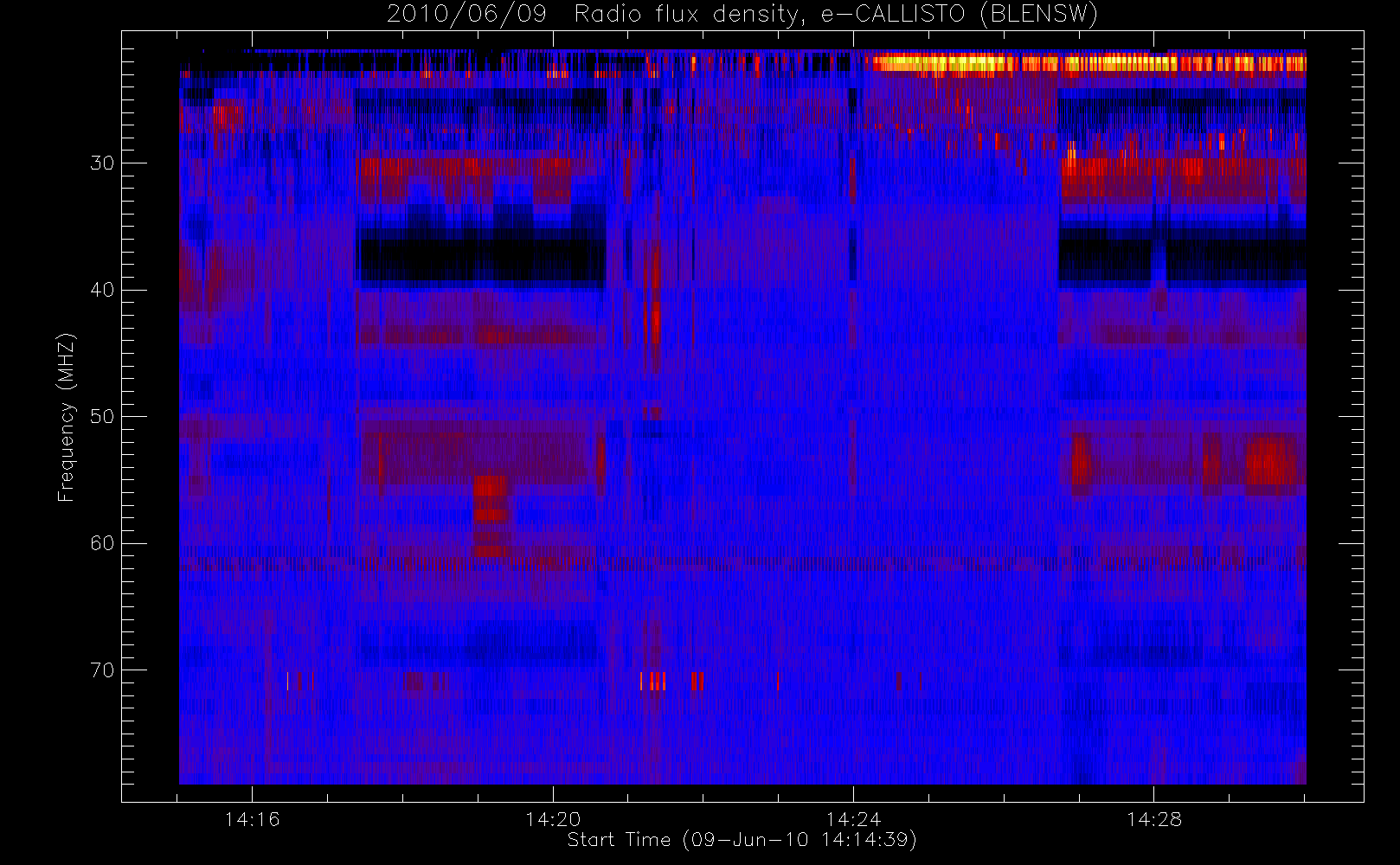Click the 14:28 time tick label
The width and height of the screenshot is (1400, 865).
(x=1153, y=819)
